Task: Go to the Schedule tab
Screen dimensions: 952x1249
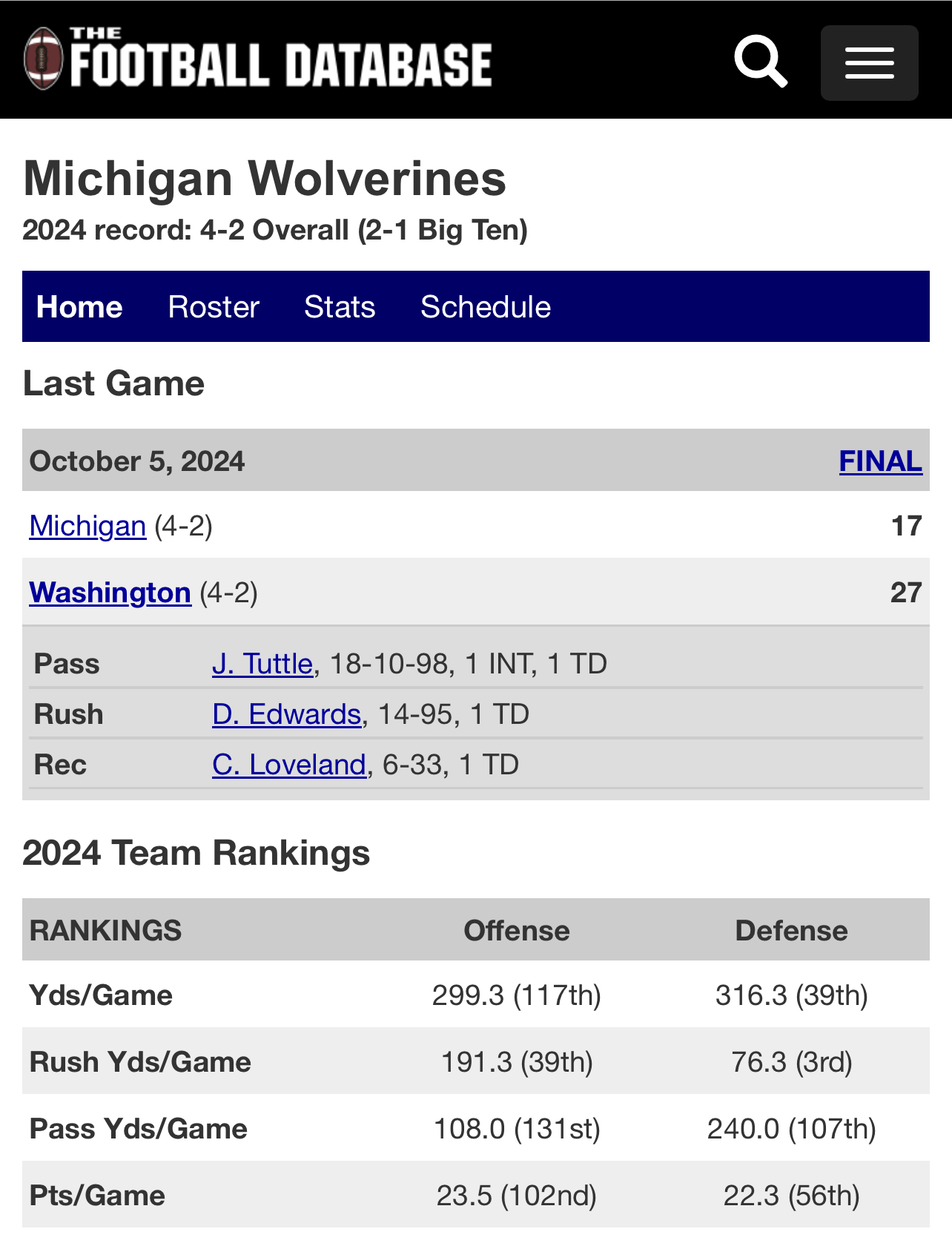Action: coord(486,306)
